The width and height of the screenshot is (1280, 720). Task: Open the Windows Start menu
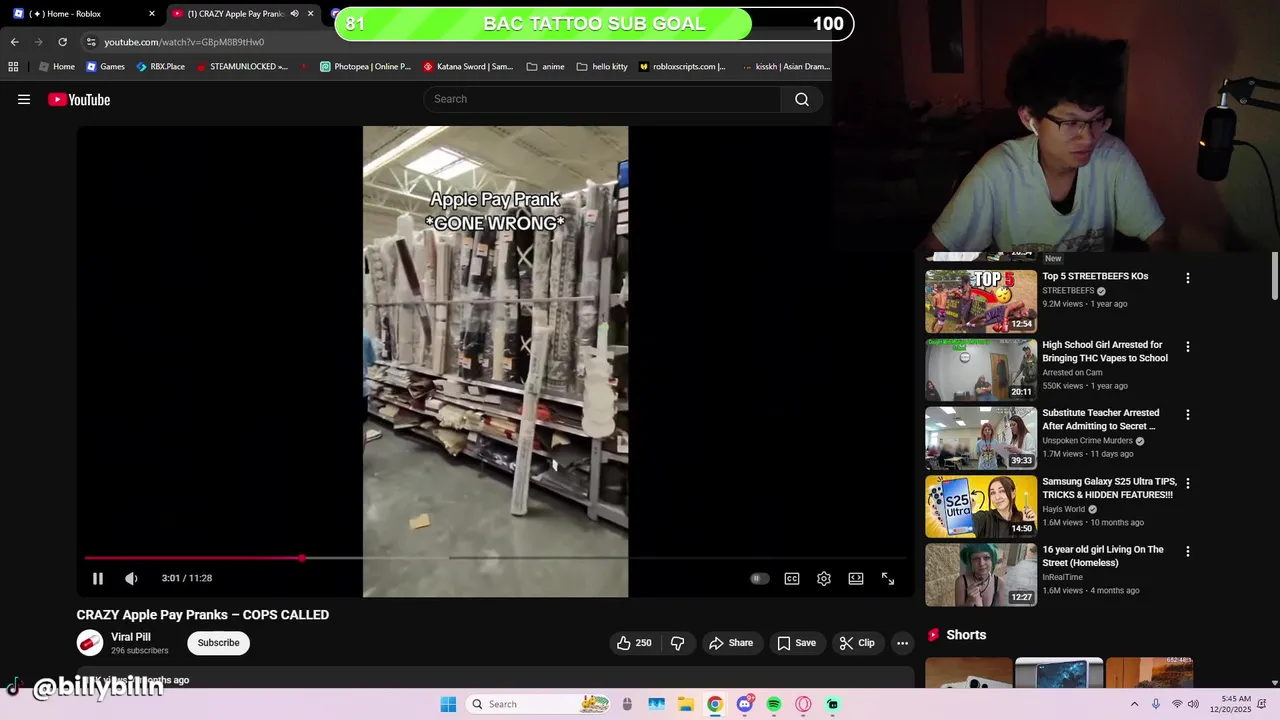448,704
